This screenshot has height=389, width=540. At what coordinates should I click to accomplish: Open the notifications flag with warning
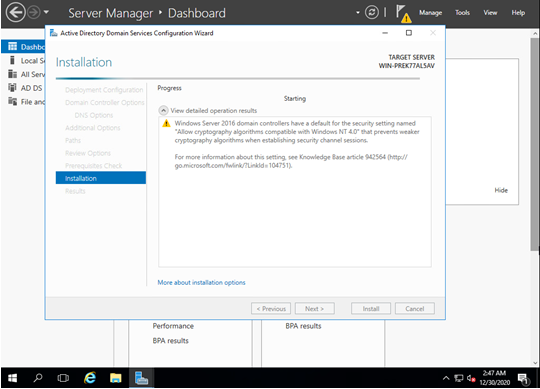[403, 13]
